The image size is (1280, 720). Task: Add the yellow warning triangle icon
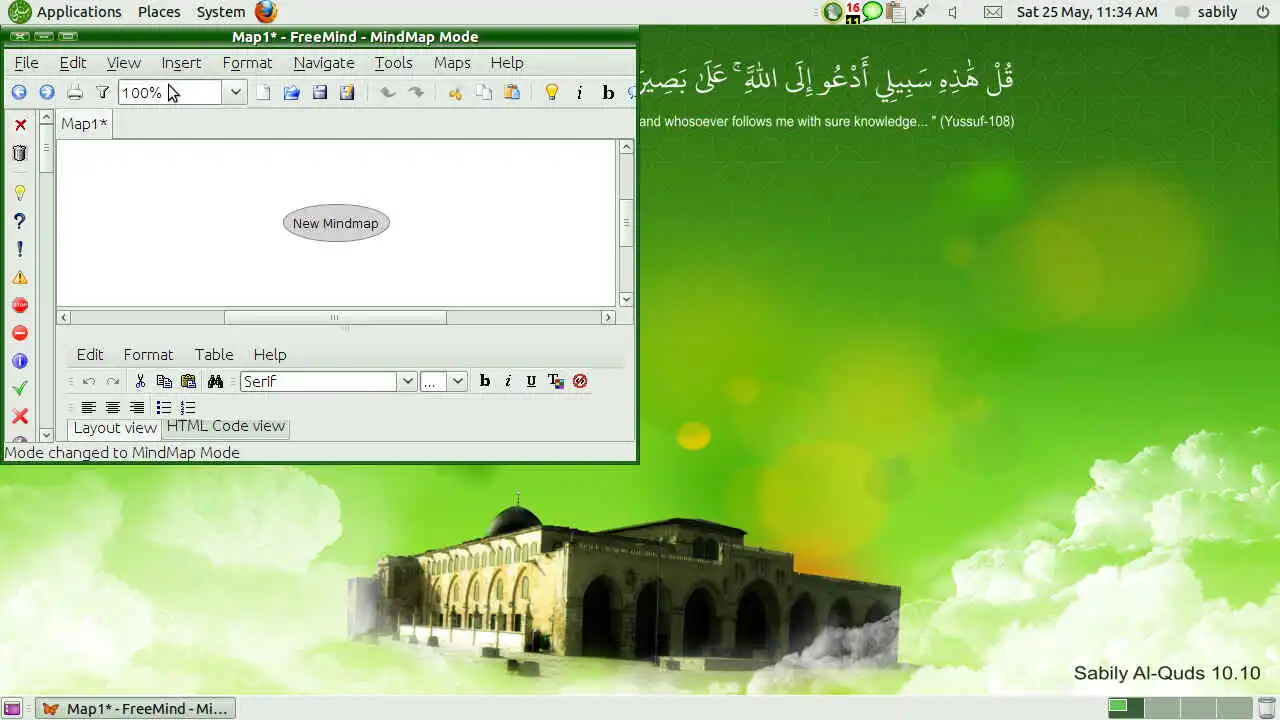20,277
